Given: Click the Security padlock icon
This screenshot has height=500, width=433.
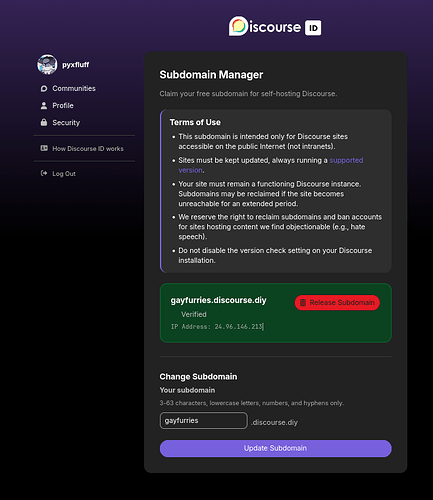Looking at the screenshot, I should click(x=44, y=122).
